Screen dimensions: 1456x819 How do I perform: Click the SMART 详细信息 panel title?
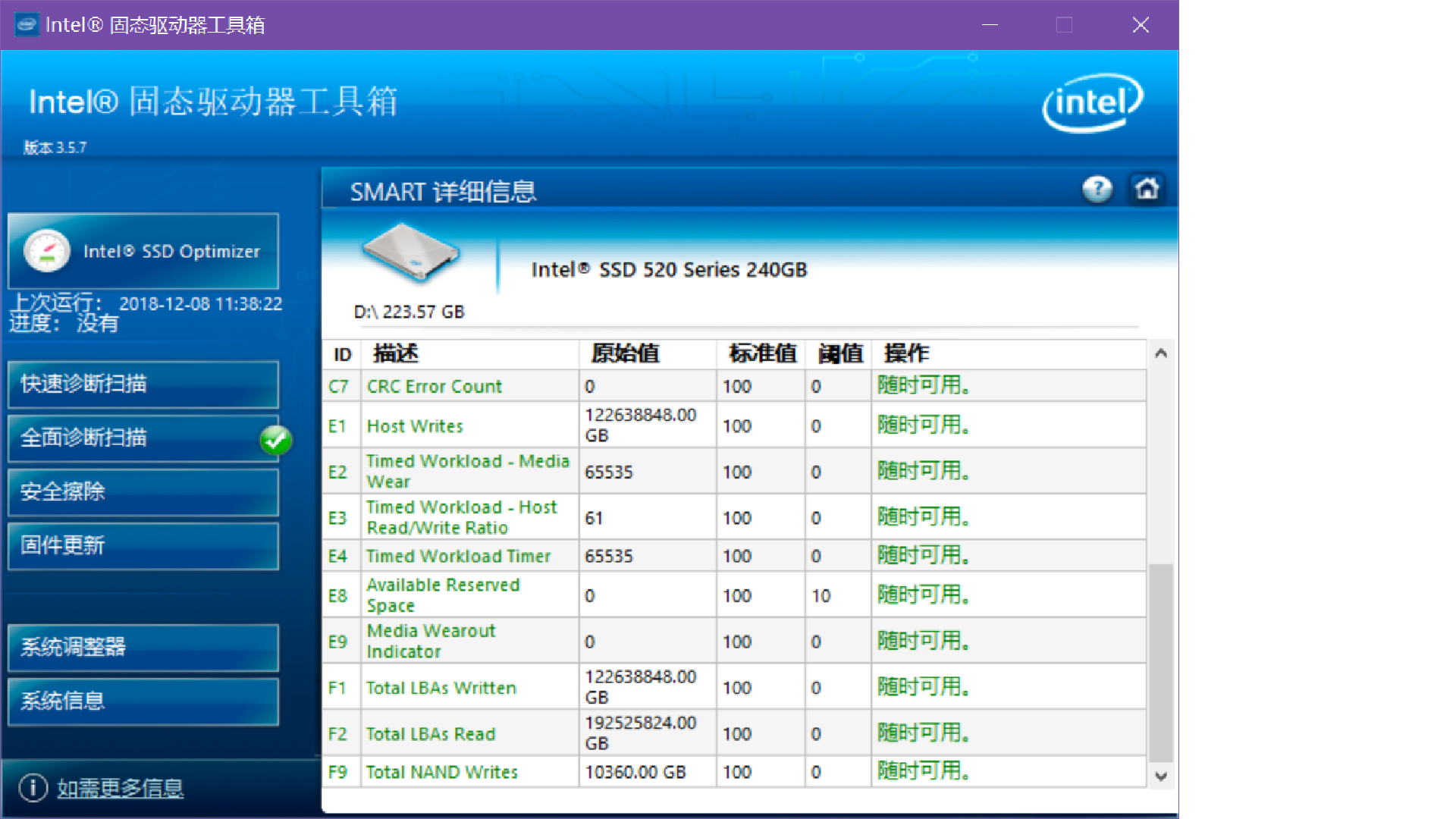(443, 192)
